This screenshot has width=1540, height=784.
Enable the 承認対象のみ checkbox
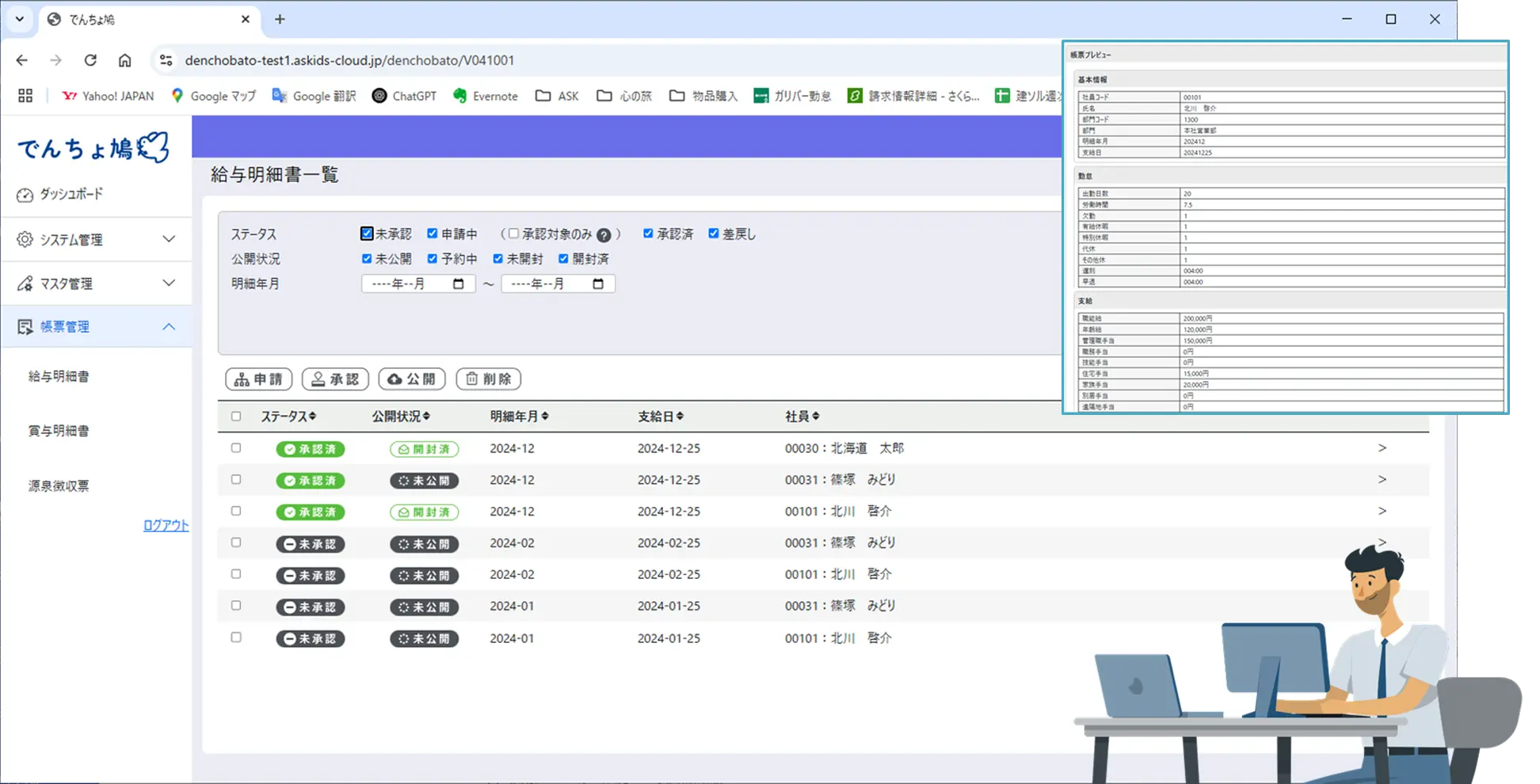513,234
